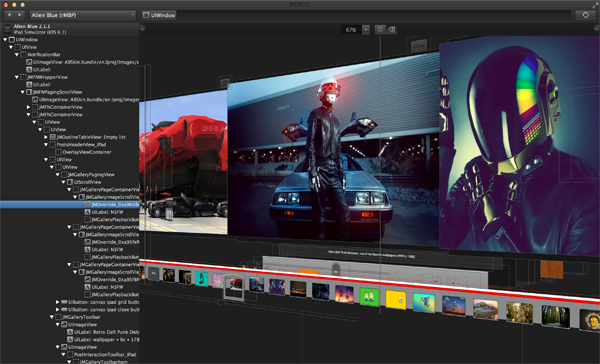Click the window icon beside root UIWindow row

[x=12, y=39]
